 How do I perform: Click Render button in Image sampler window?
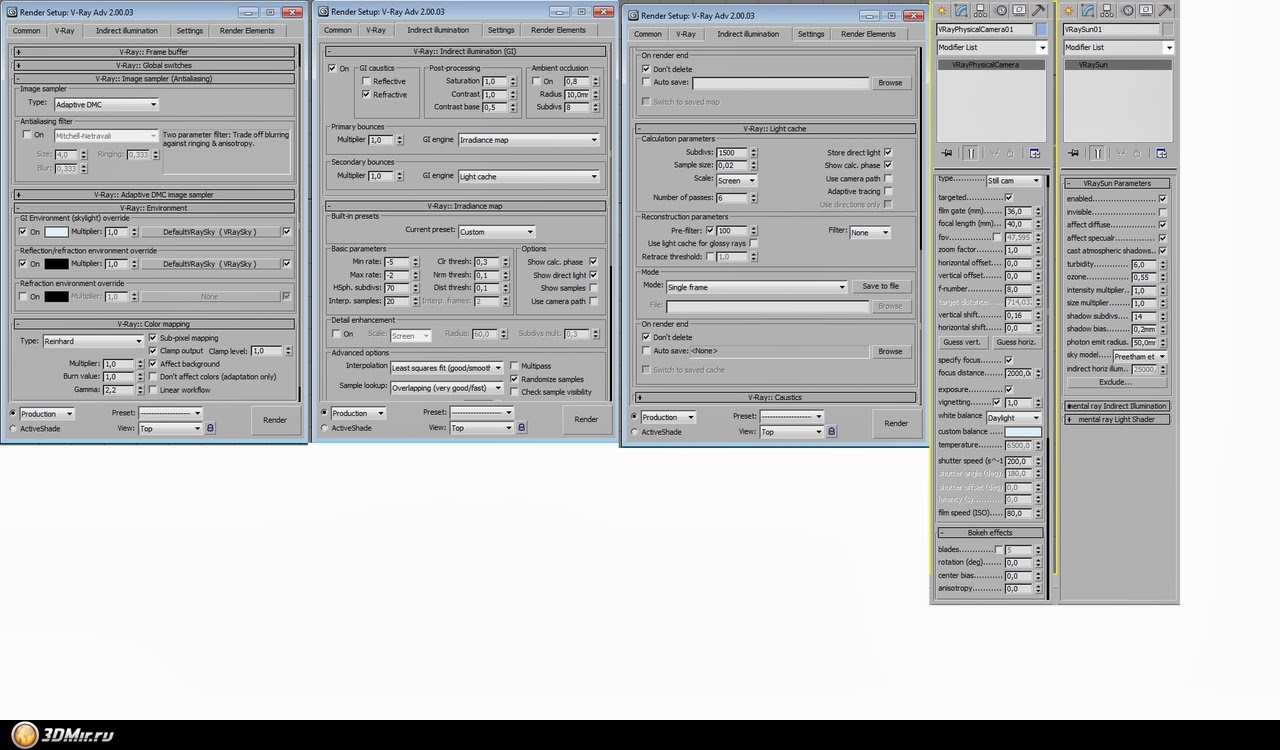275,420
